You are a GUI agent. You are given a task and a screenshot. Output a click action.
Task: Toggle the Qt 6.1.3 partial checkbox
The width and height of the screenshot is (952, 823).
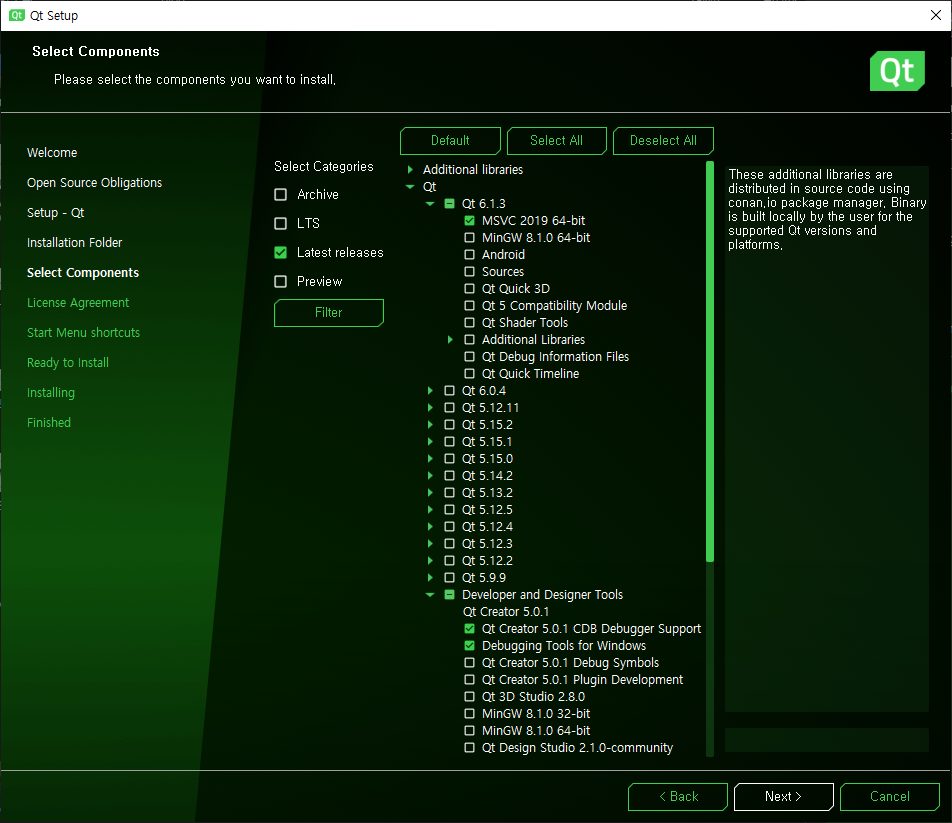(449, 203)
